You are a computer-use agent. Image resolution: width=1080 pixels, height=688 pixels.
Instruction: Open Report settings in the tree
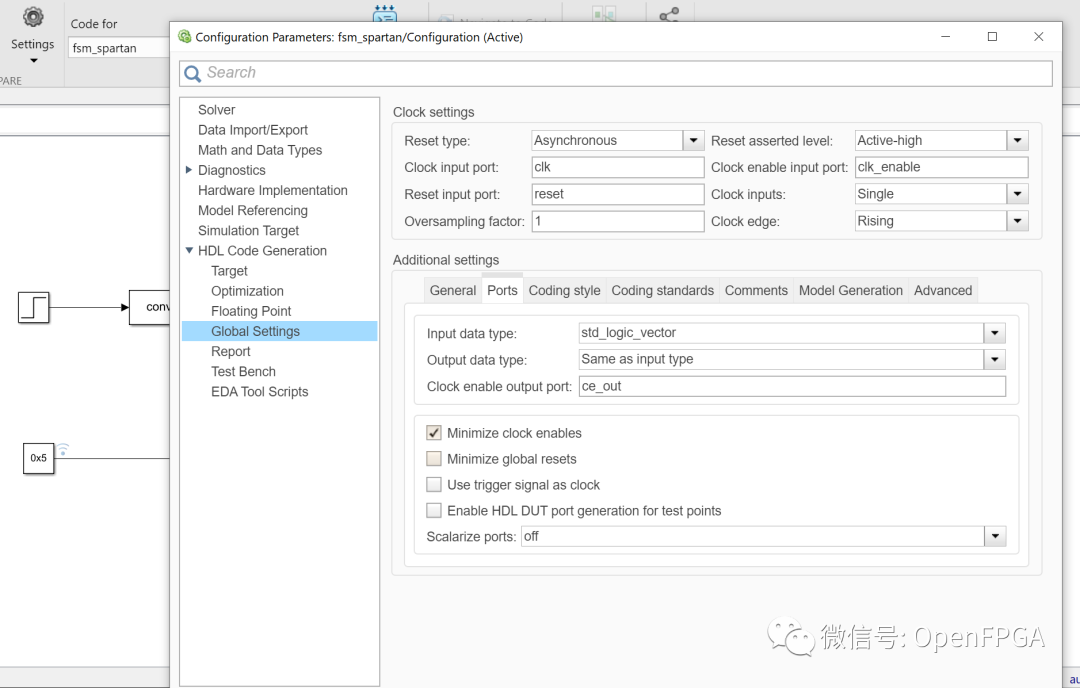(x=231, y=351)
